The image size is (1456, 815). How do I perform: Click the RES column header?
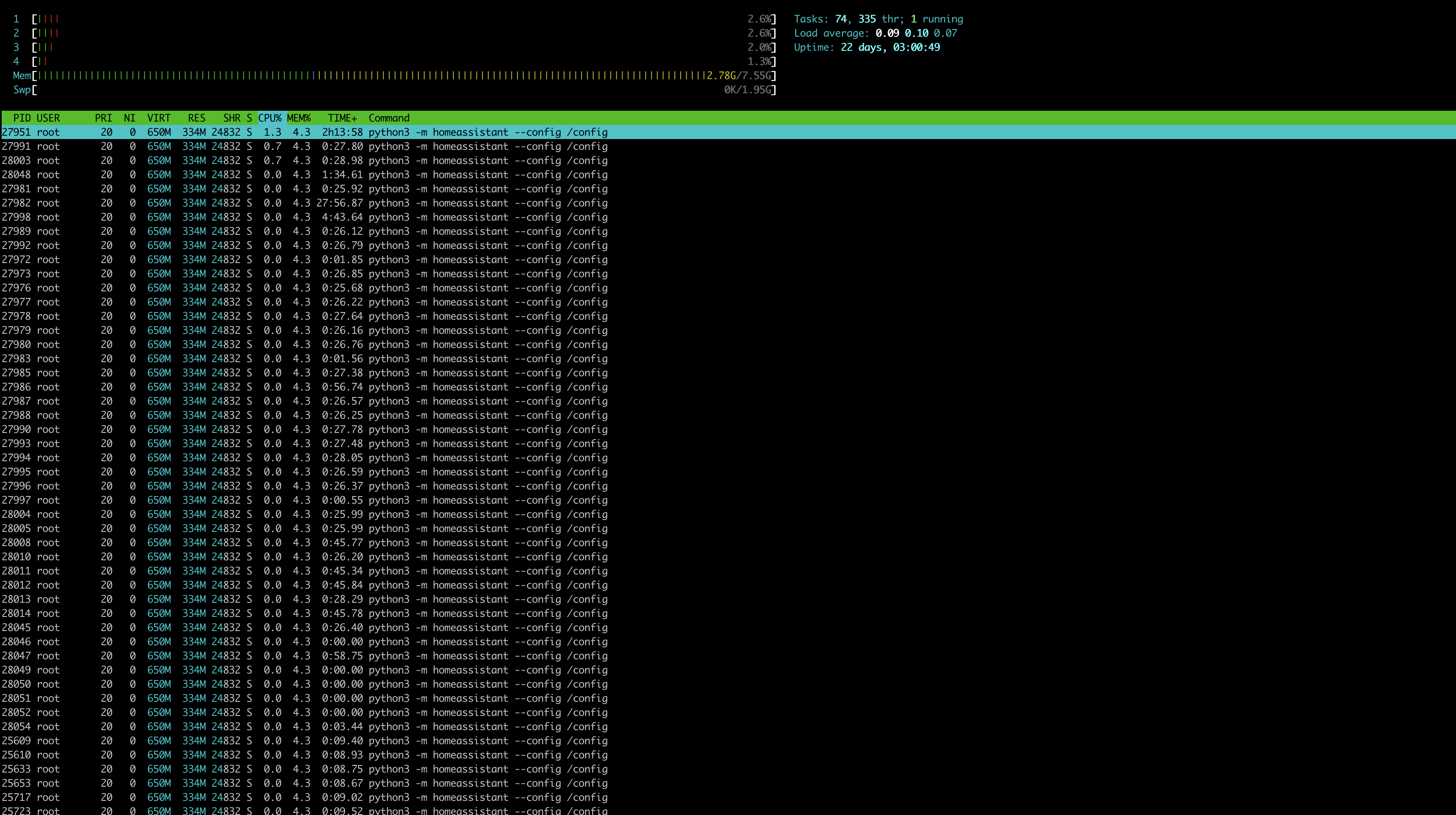197,118
